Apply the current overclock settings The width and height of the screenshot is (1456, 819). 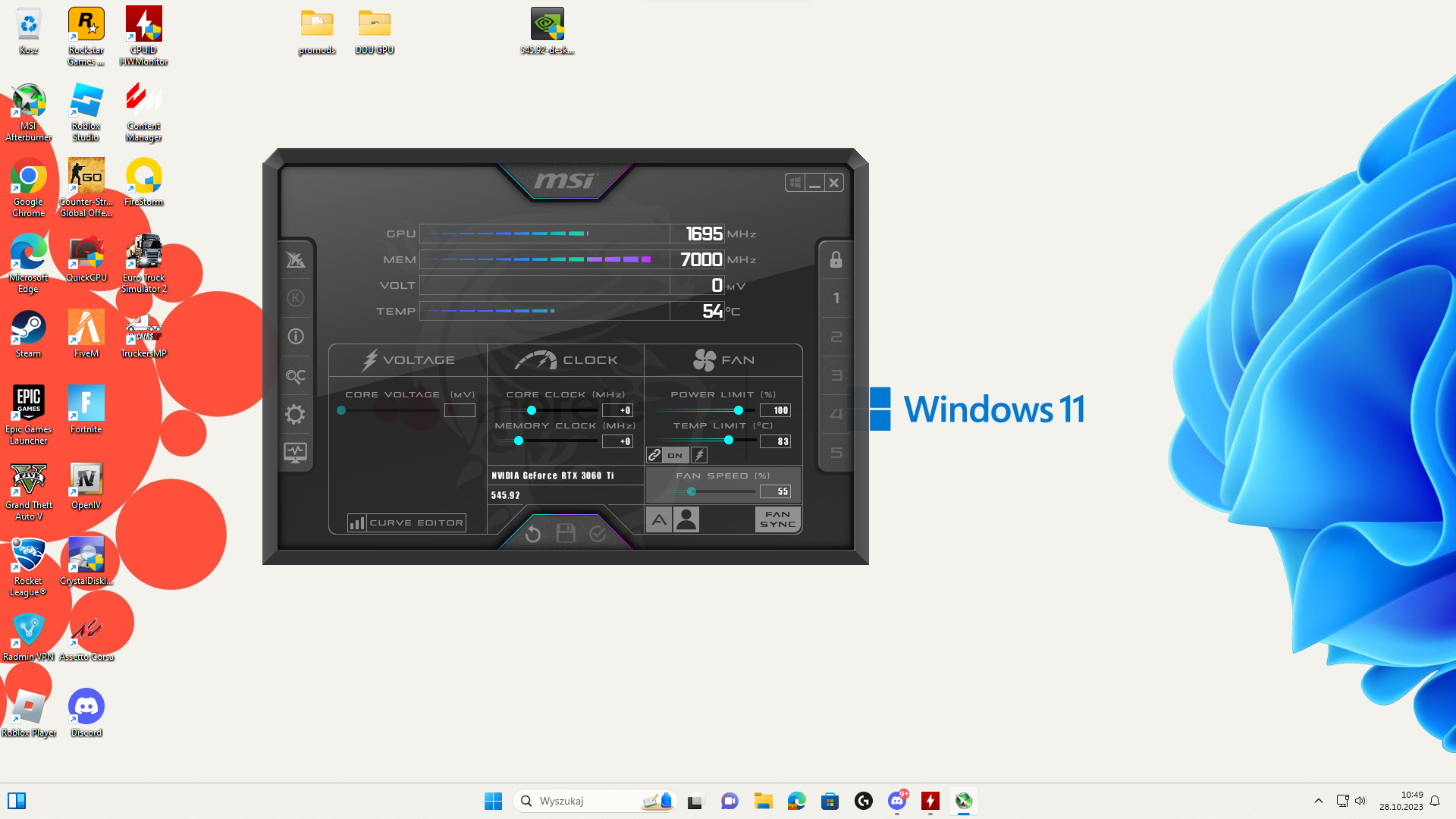coord(598,534)
